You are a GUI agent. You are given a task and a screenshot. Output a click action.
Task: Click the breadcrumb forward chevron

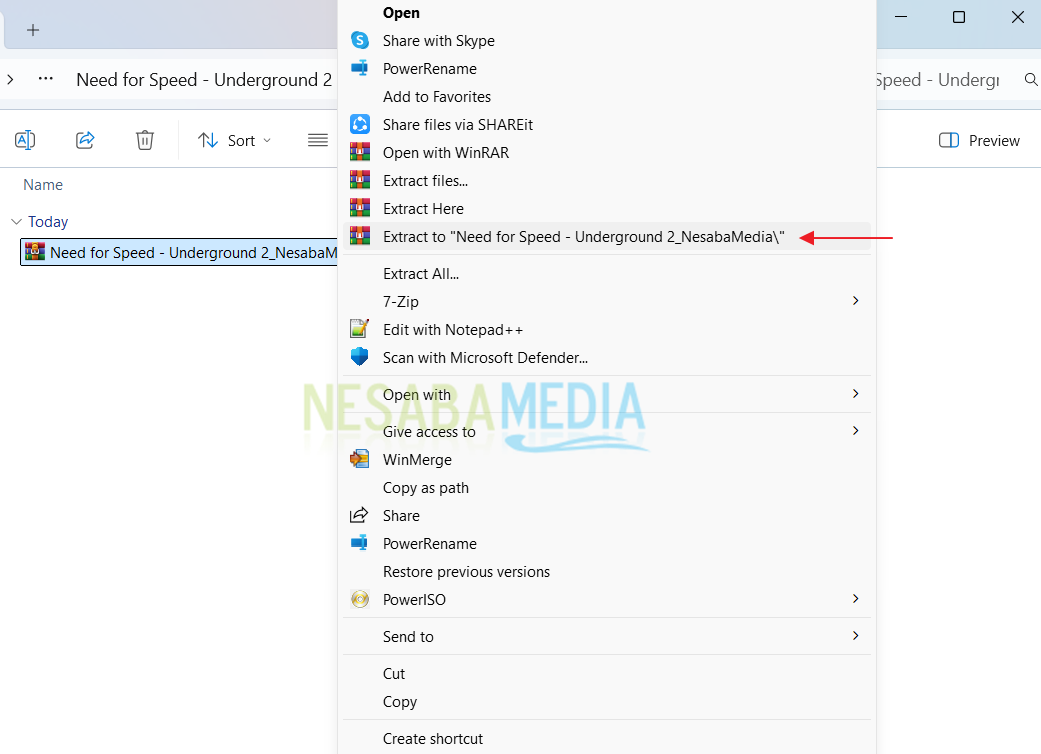[x=10, y=80]
